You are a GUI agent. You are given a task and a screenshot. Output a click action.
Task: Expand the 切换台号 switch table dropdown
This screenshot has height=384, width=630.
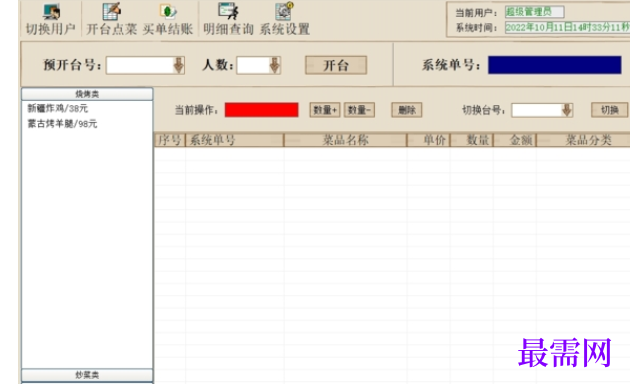click(567, 110)
